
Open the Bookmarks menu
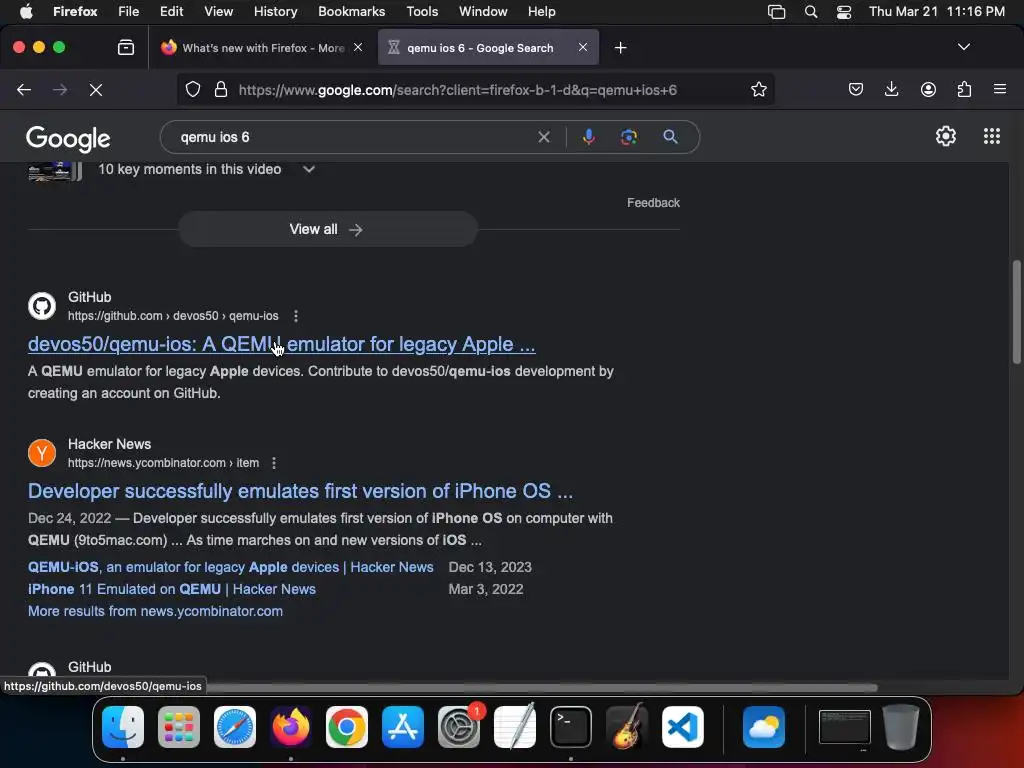pyautogui.click(x=351, y=12)
